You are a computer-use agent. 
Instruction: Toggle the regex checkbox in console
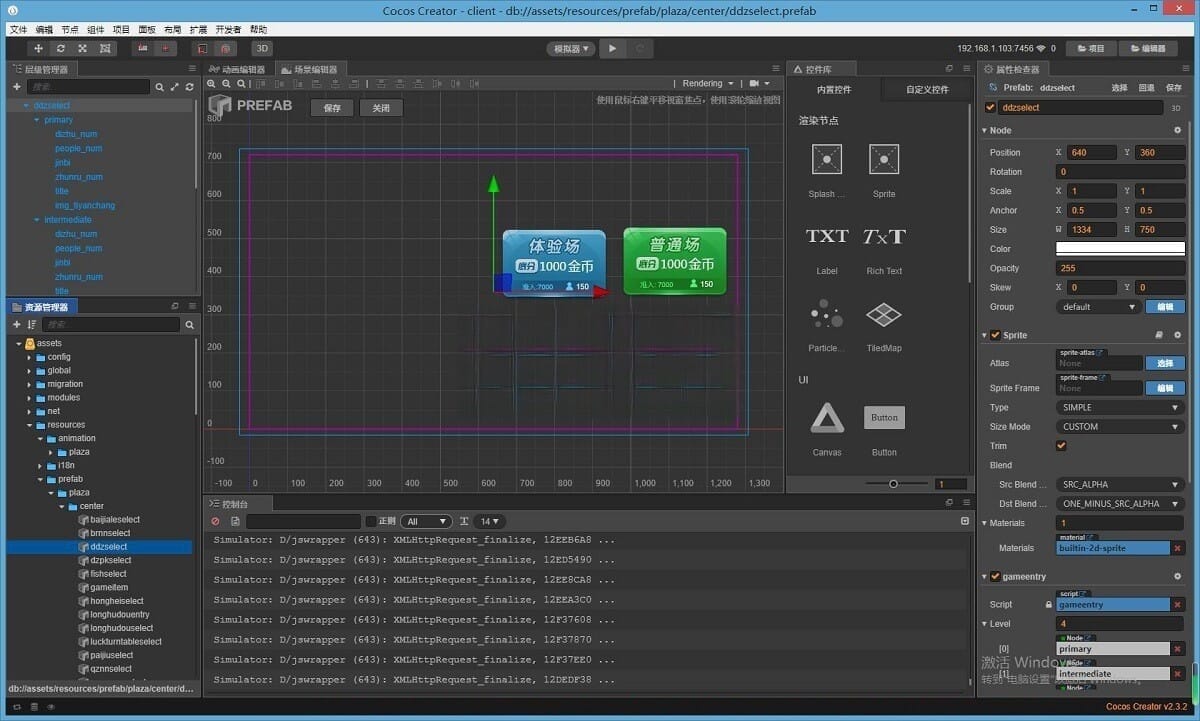[371, 521]
